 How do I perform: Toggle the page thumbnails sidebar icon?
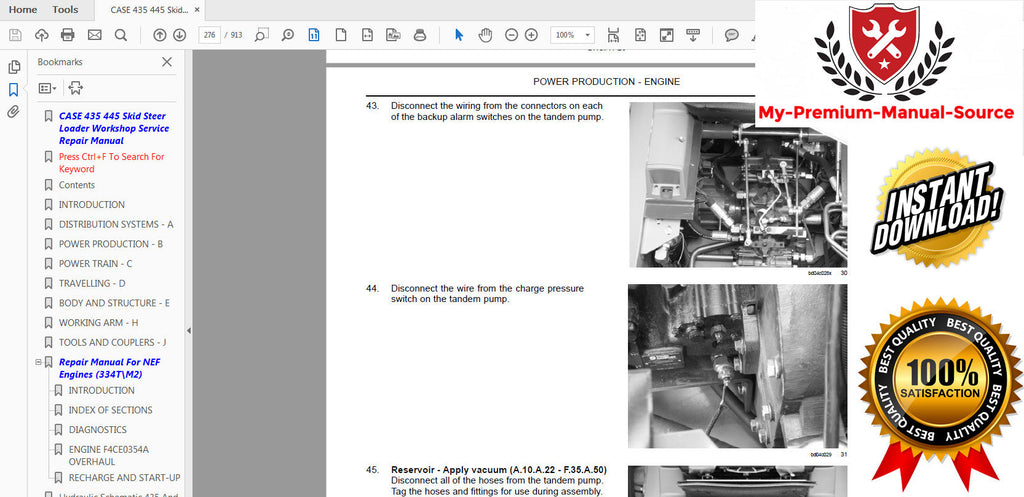coord(13,67)
